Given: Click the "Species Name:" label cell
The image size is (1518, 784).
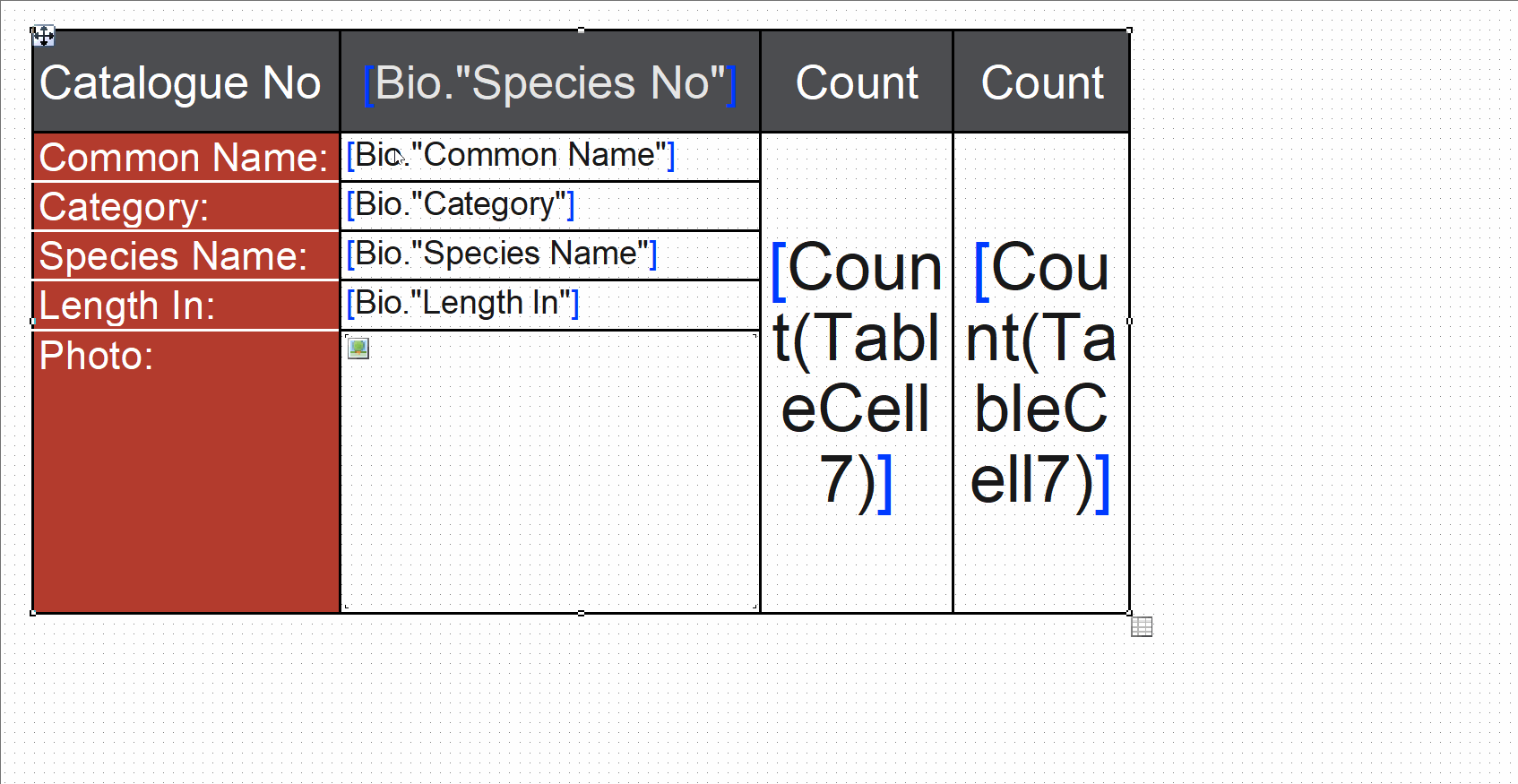Looking at the screenshot, I should (185, 256).
